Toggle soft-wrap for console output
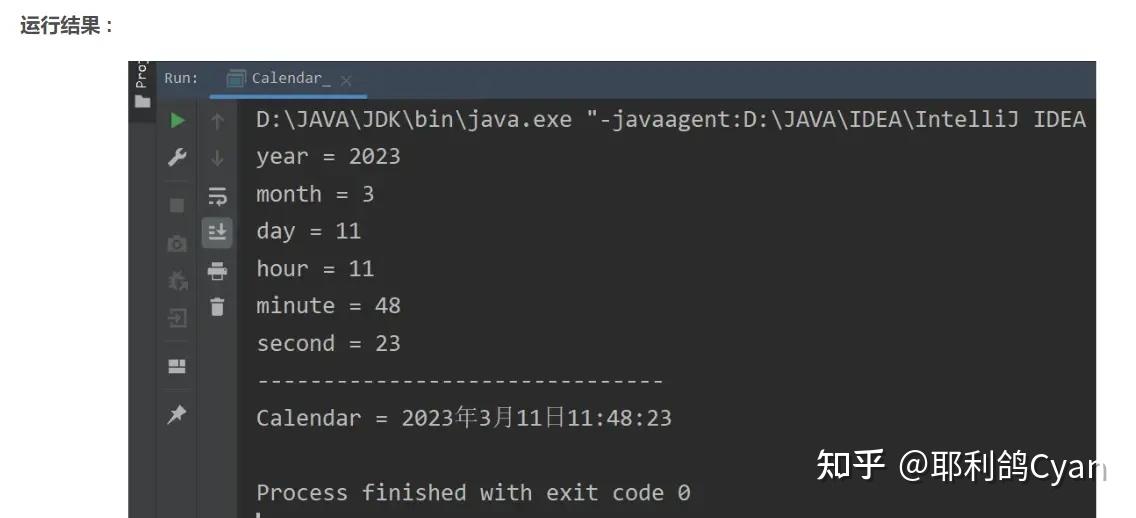 click(217, 196)
